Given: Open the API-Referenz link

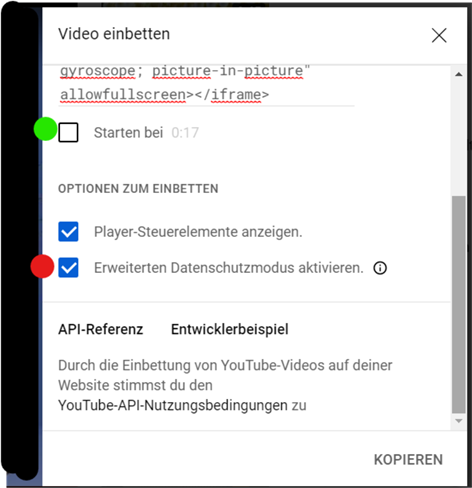Looking at the screenshot, I should pyautogui.click(x=101, y=329).
